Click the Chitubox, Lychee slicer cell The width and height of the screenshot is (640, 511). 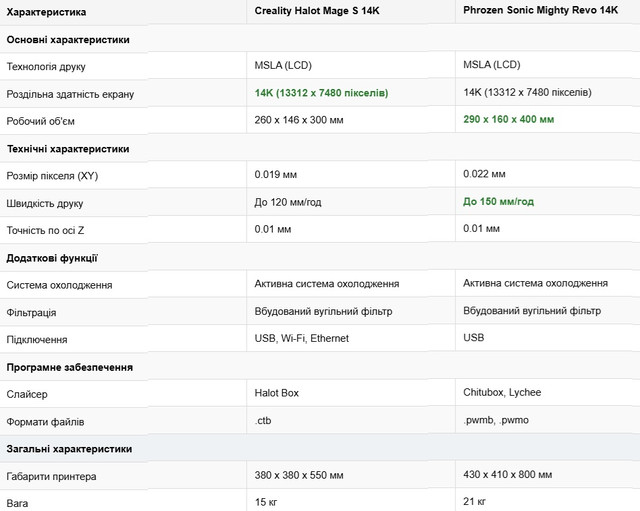pos(502,394)
